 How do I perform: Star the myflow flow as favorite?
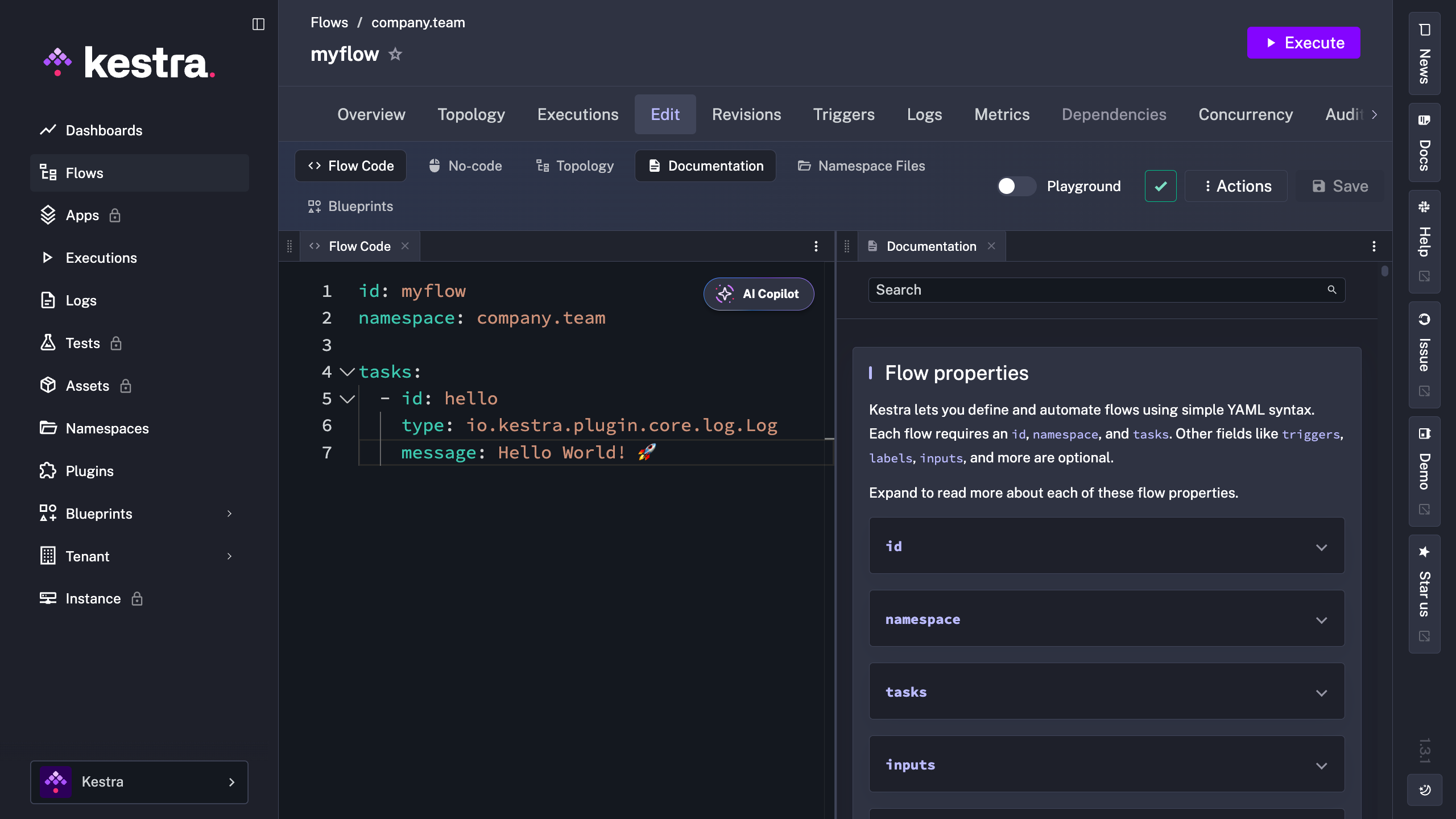click(x=395, y=55)
